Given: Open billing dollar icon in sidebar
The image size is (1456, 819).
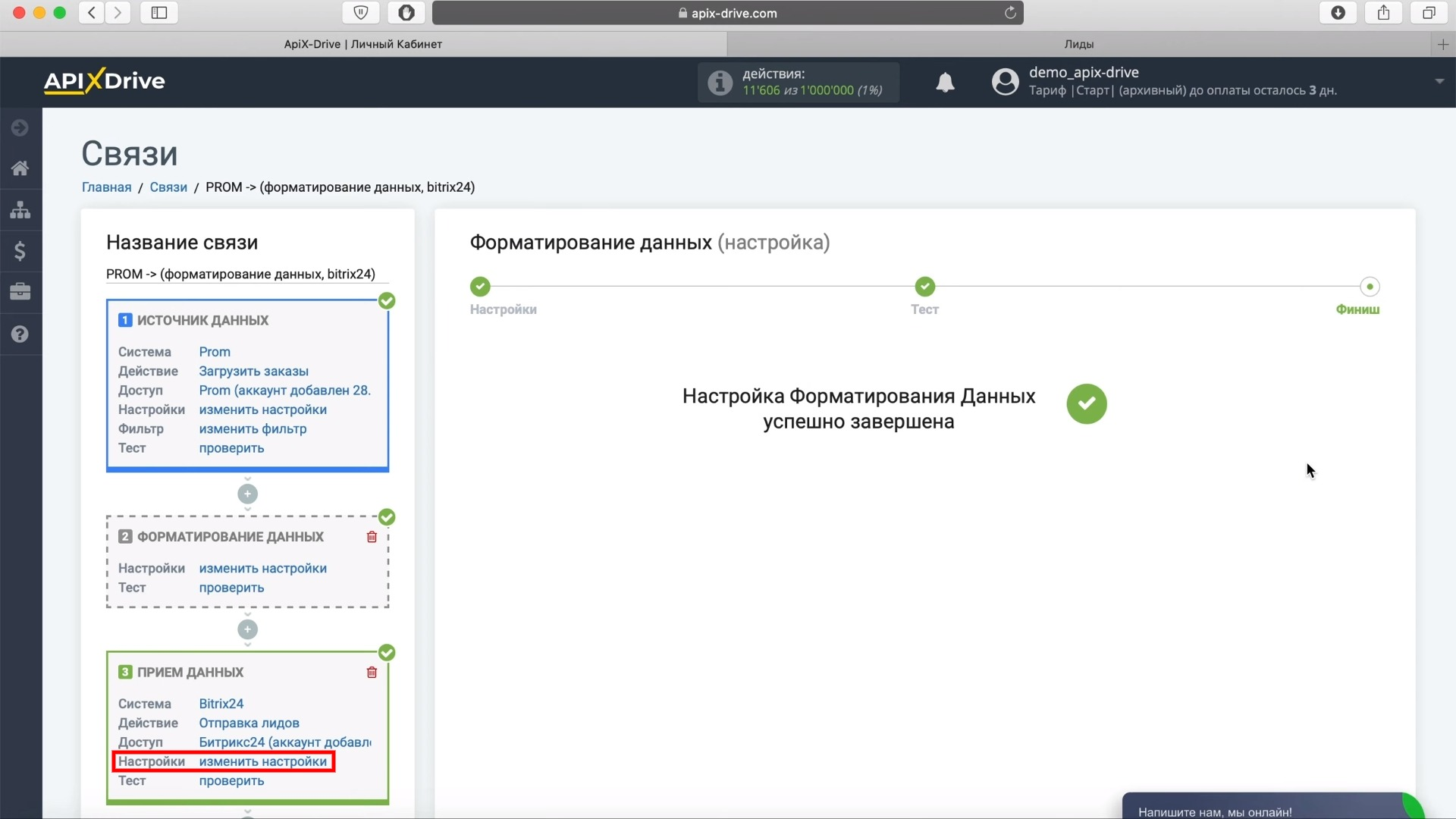Looking at the screenshot, I should click(20, 251).
